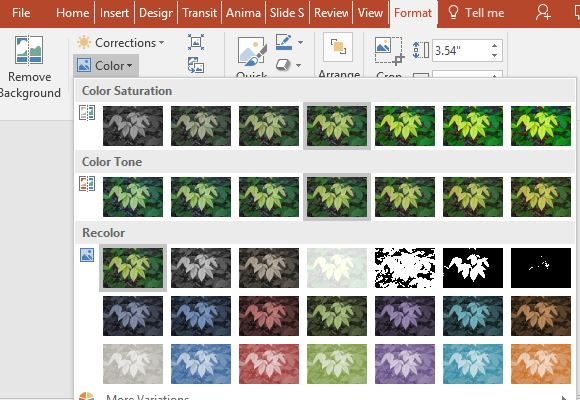Pick the orange light recolor swatch
Viewport: 580px width, 400px height.
tap(541, 364)
